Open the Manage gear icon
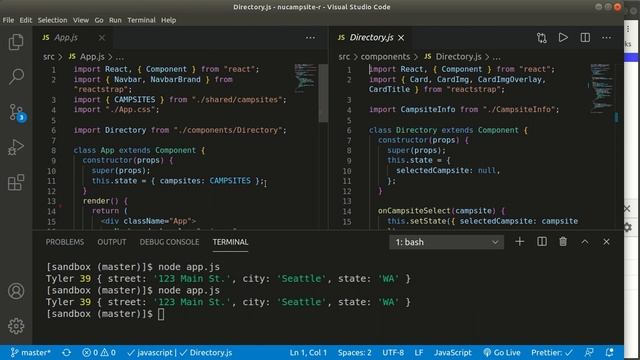 16,326
